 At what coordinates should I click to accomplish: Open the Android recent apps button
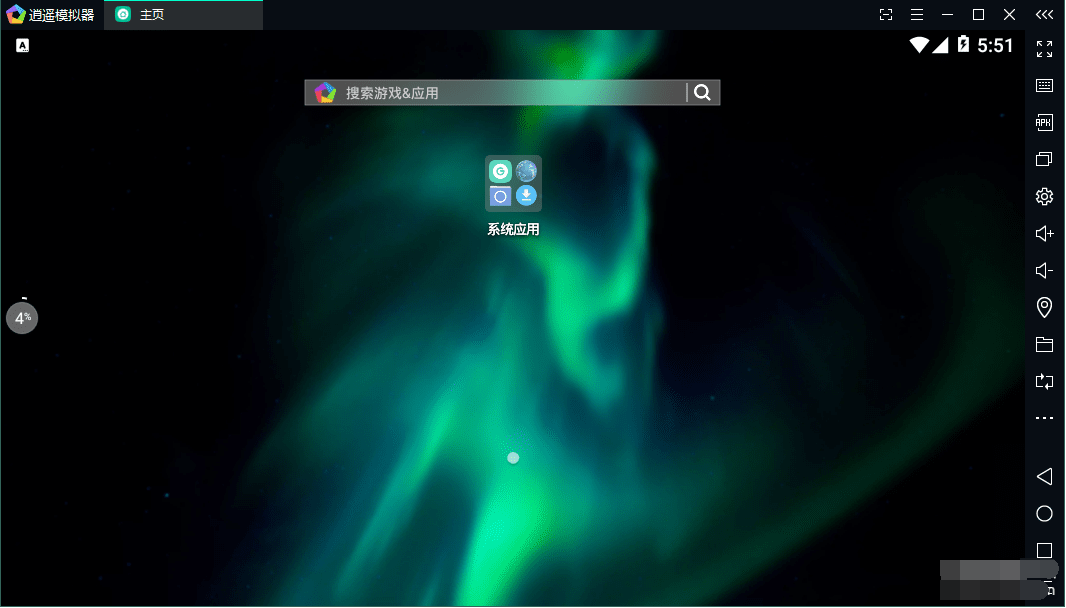click(1044, 549)
